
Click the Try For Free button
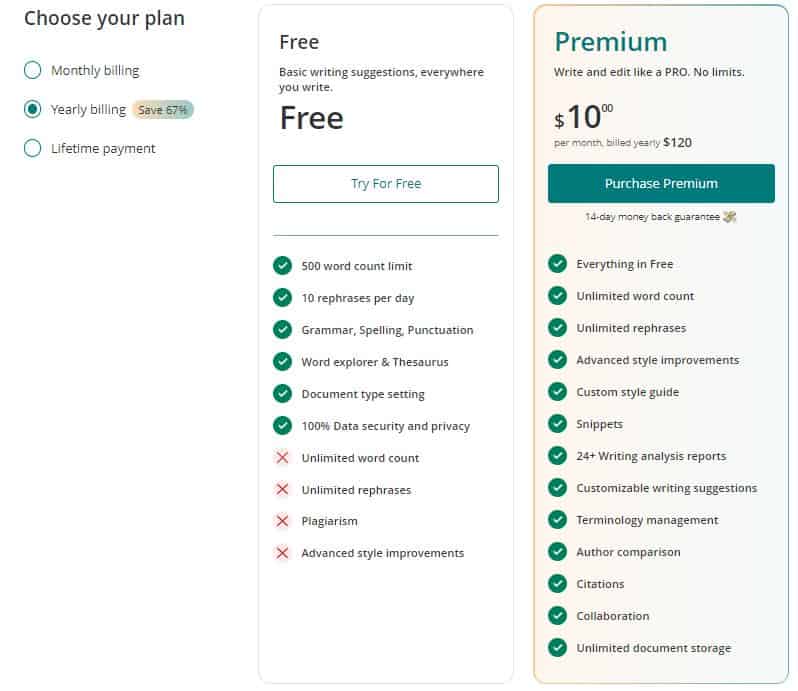click(386, 184)
